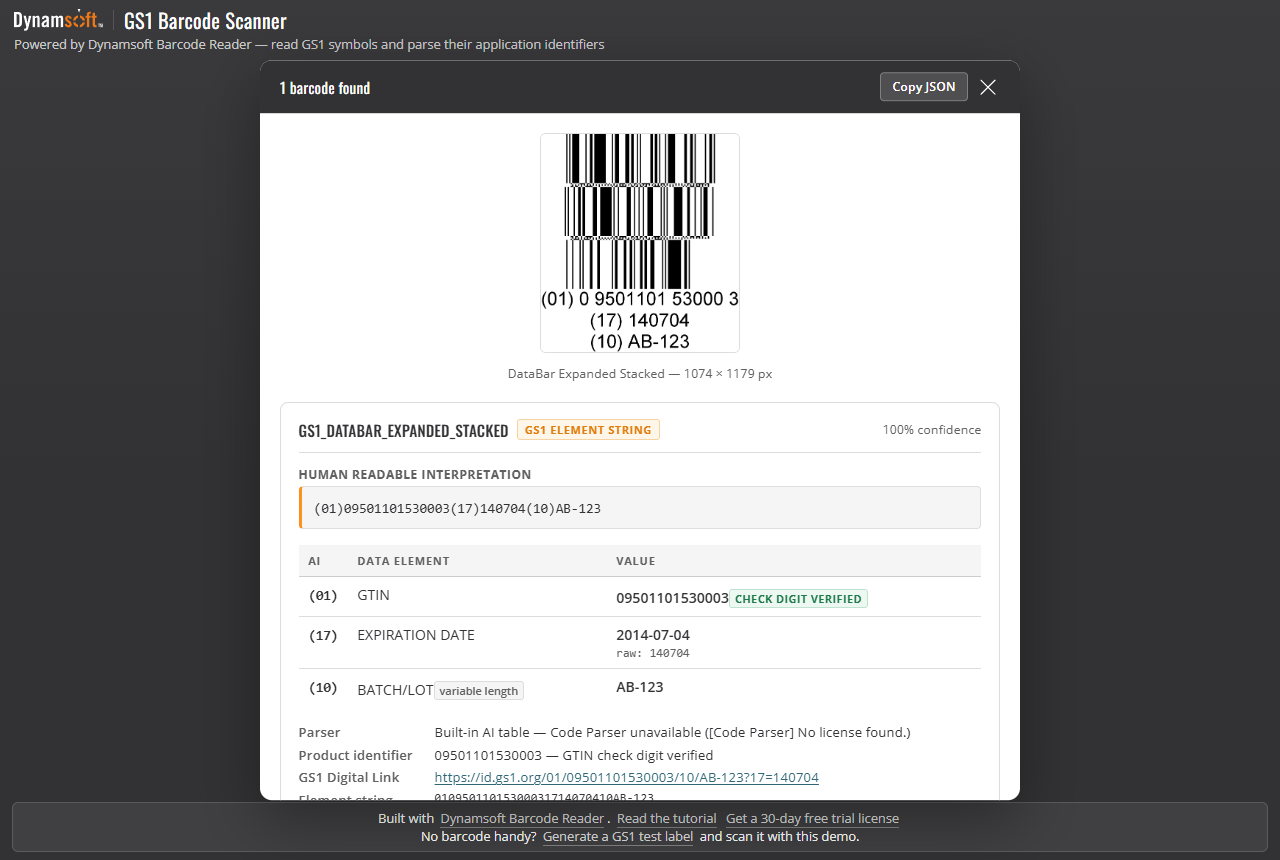Click batch/lot value AB-123
Screen dimensions: 1280x860
tap(640, 687)
